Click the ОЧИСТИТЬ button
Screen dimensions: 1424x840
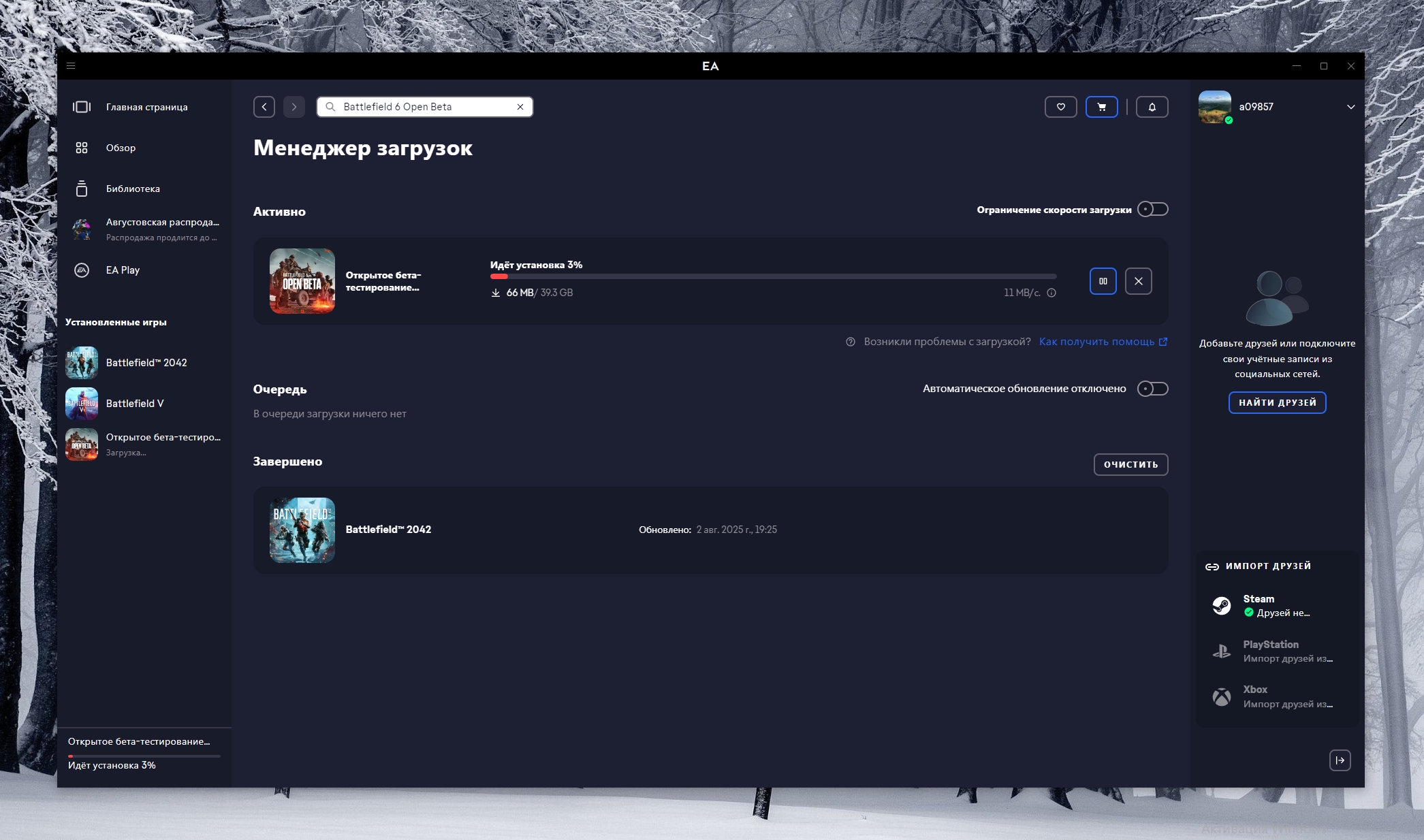coord(1130,464)
